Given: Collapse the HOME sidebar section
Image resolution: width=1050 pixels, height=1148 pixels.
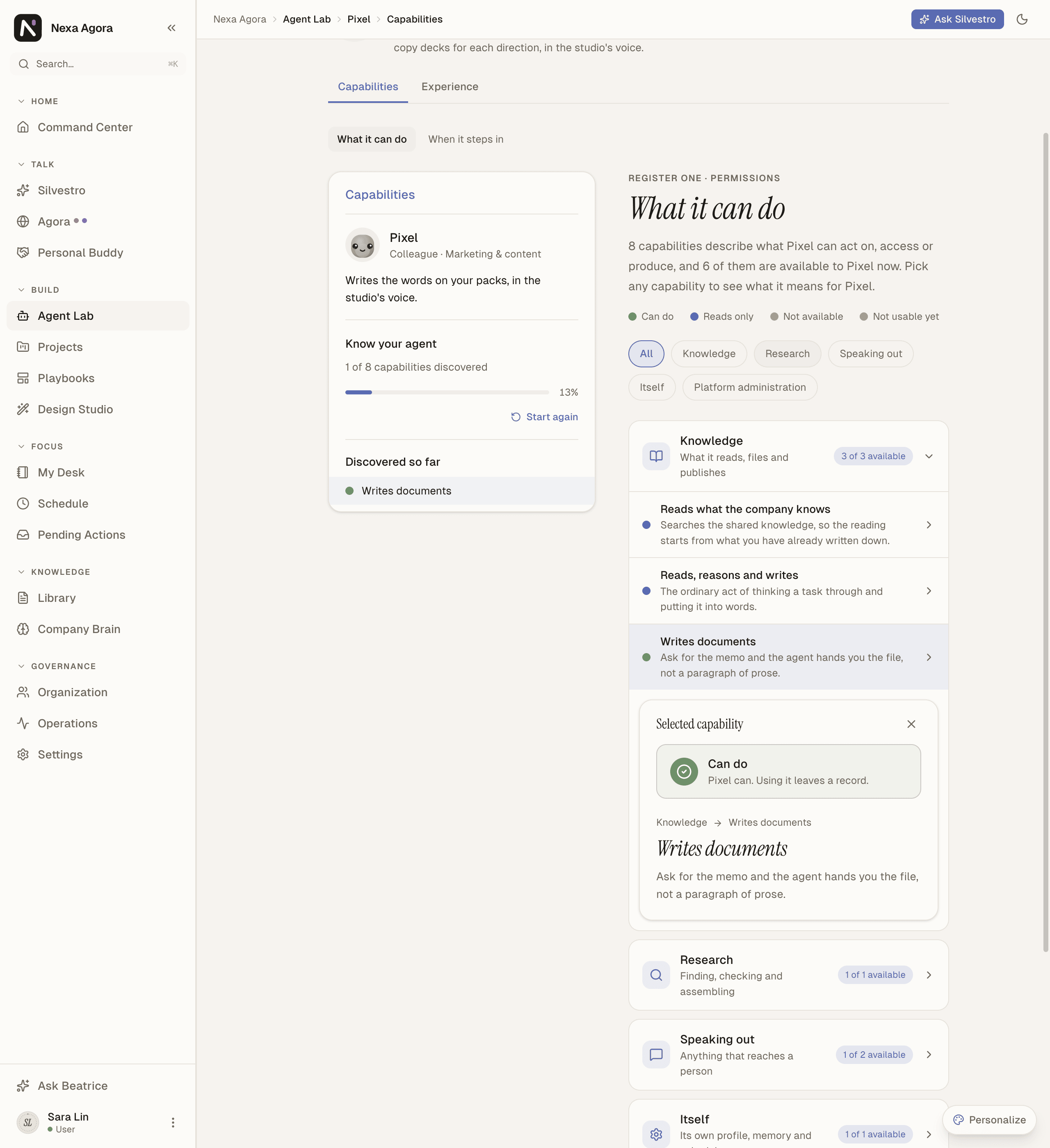Looking at the screenshot, I should click(x=38, y=101).
